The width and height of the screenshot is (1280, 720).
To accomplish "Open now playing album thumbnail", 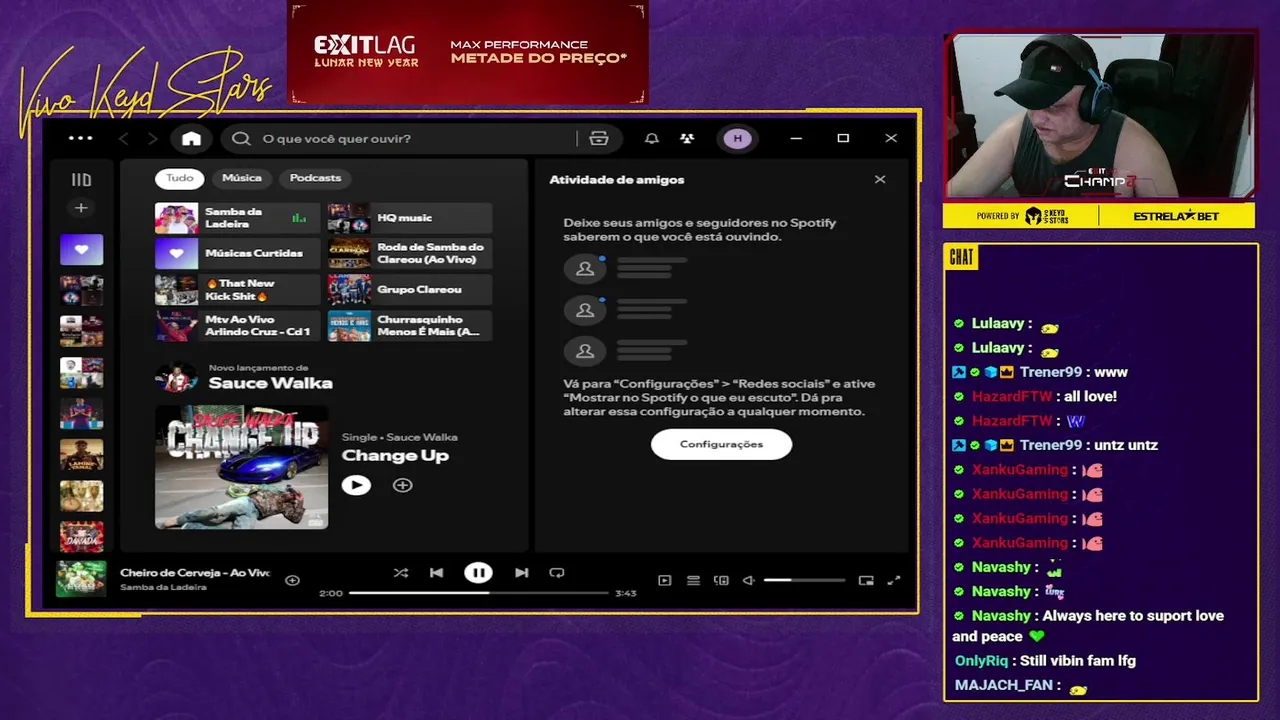I will point(81,579).
